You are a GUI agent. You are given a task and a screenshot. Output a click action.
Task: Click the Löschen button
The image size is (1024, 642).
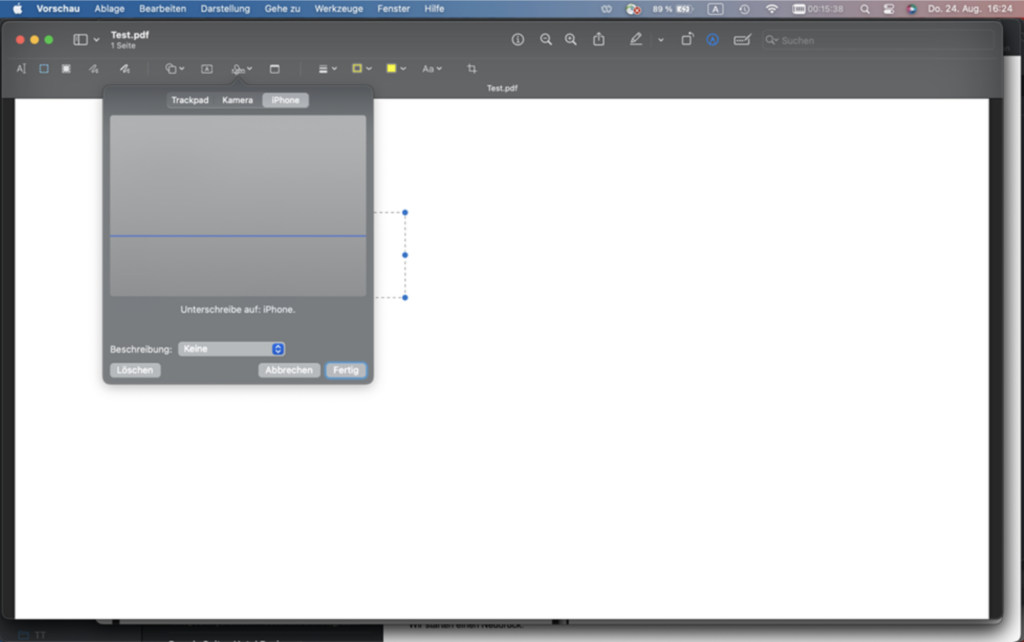(x=135, y=370)
